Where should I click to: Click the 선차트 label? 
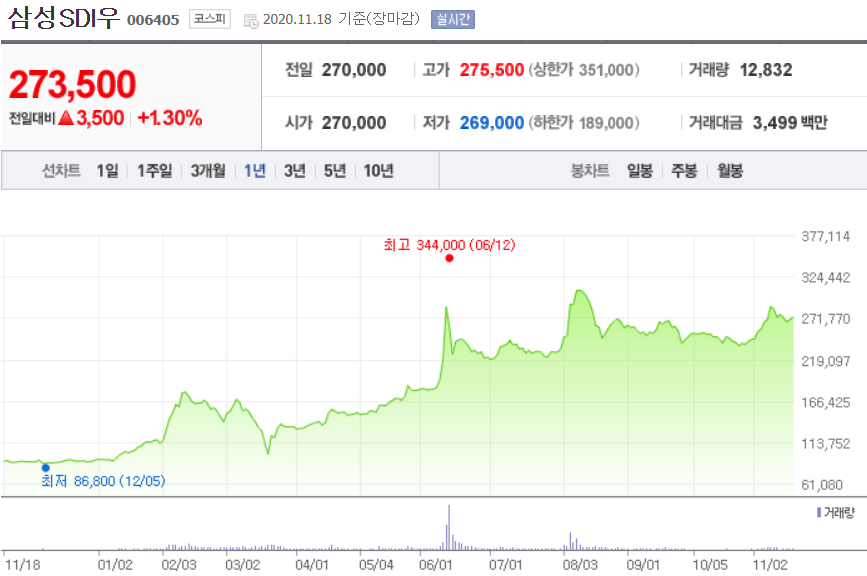pos(61,171)
